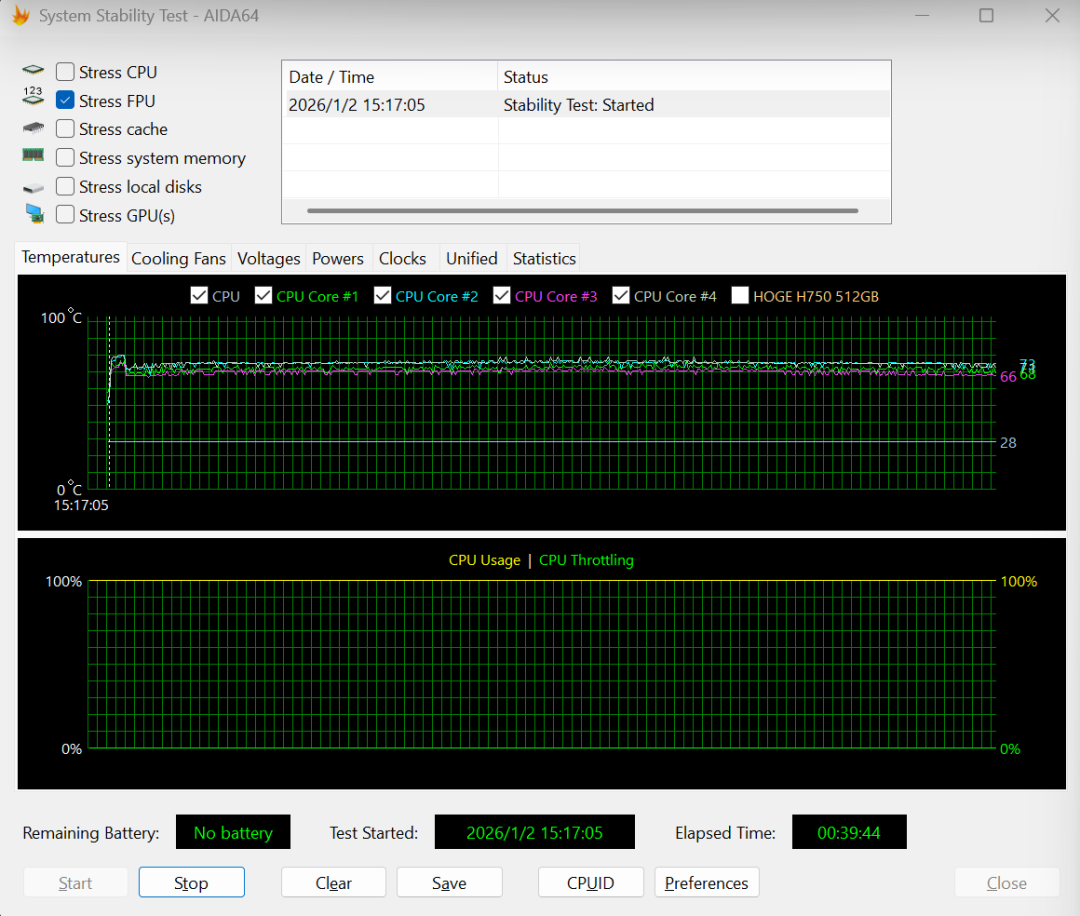1080x916 pixels.
Task: Enable Stress system memory checkbox
Action: coord(65,158)
